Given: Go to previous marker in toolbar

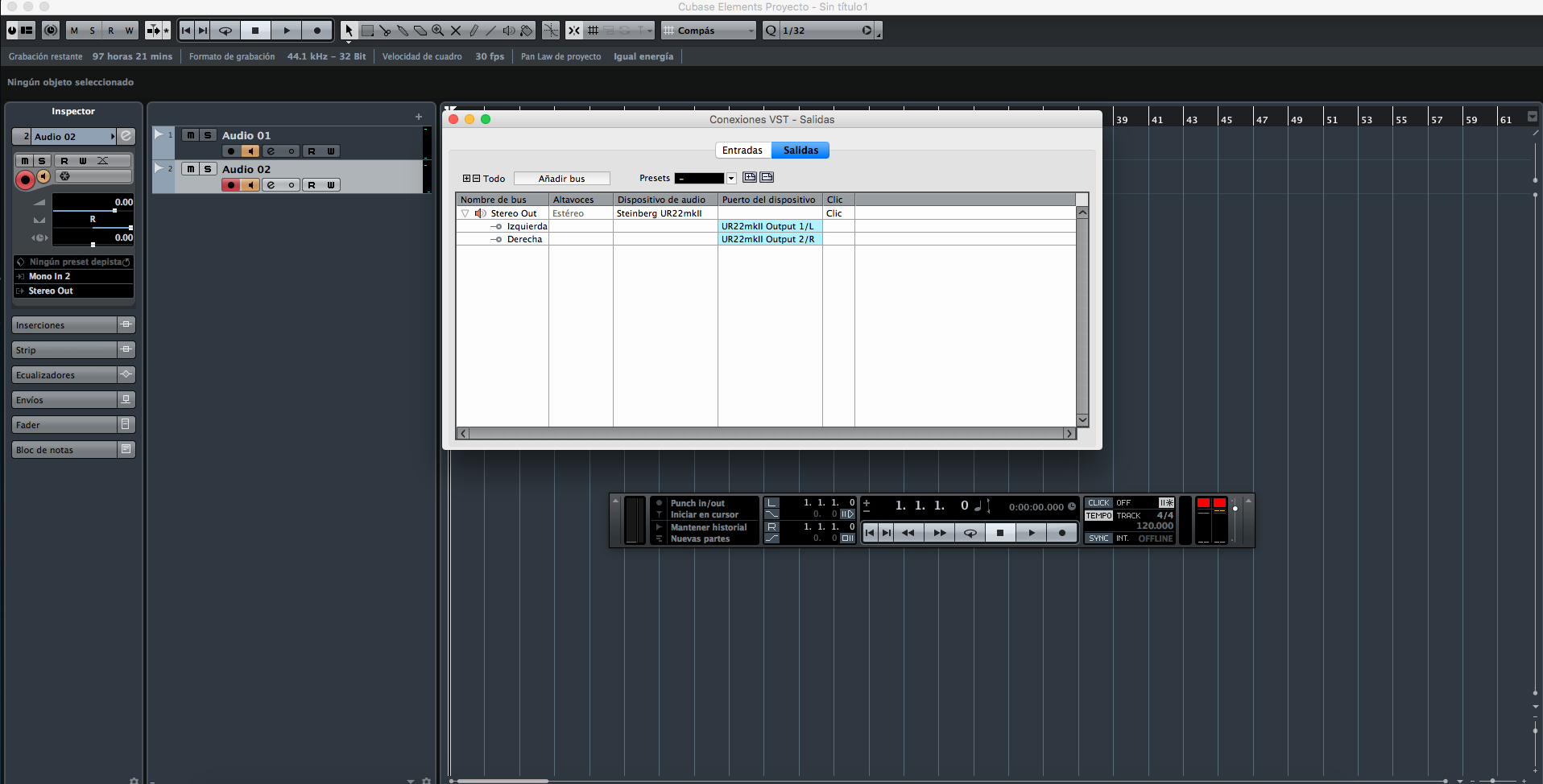Looking at the screenshot, I should tap(186, 31).
